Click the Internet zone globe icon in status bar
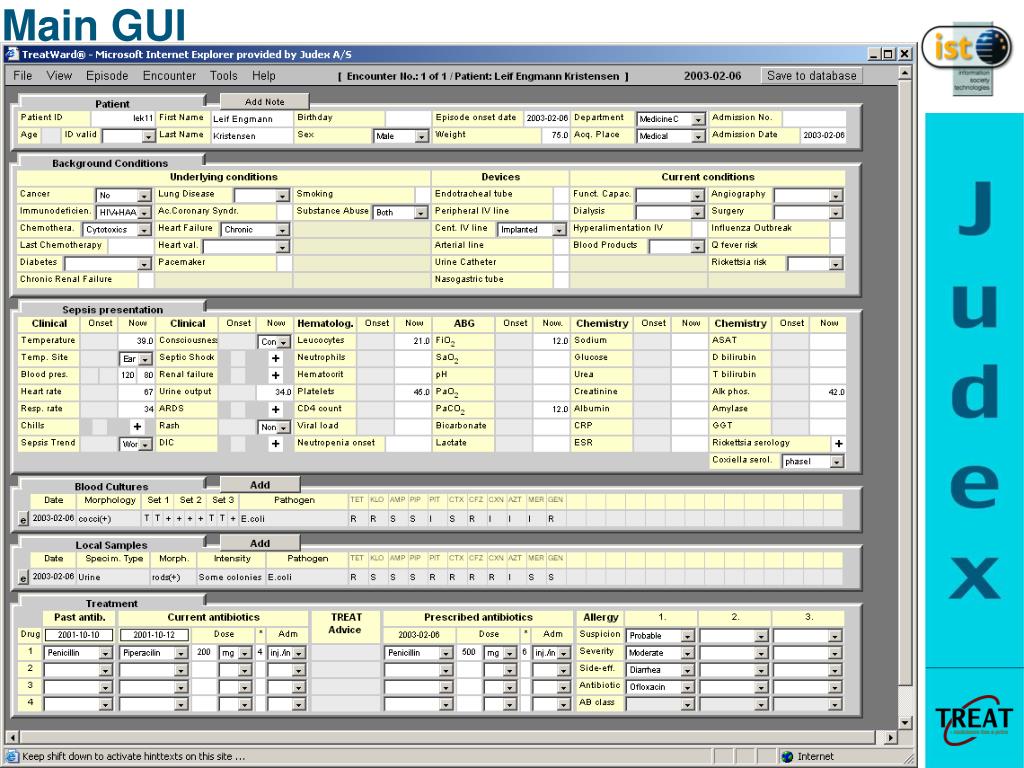Screen dimensions: 1024x768 [787, 756]
